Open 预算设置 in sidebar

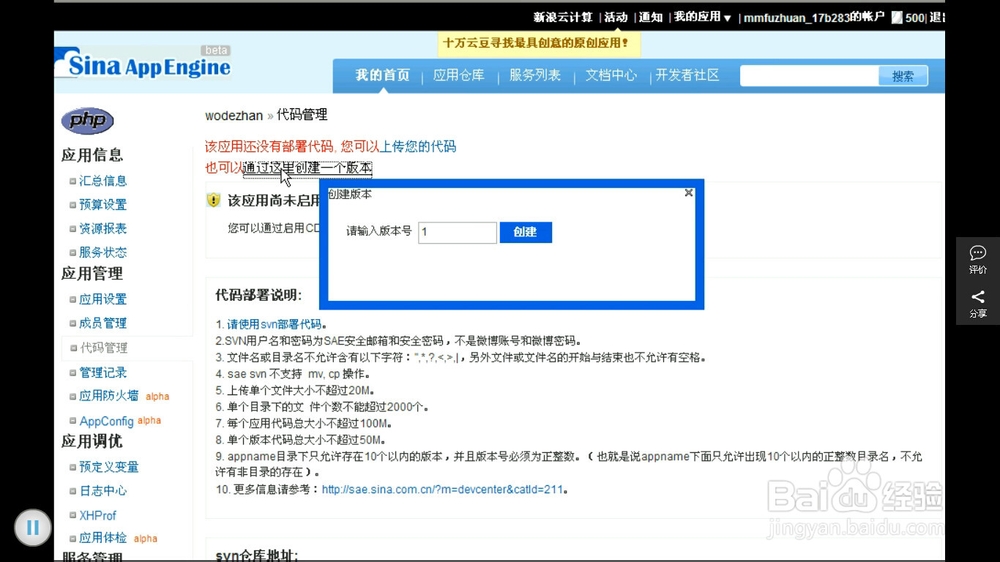point(103,204)
